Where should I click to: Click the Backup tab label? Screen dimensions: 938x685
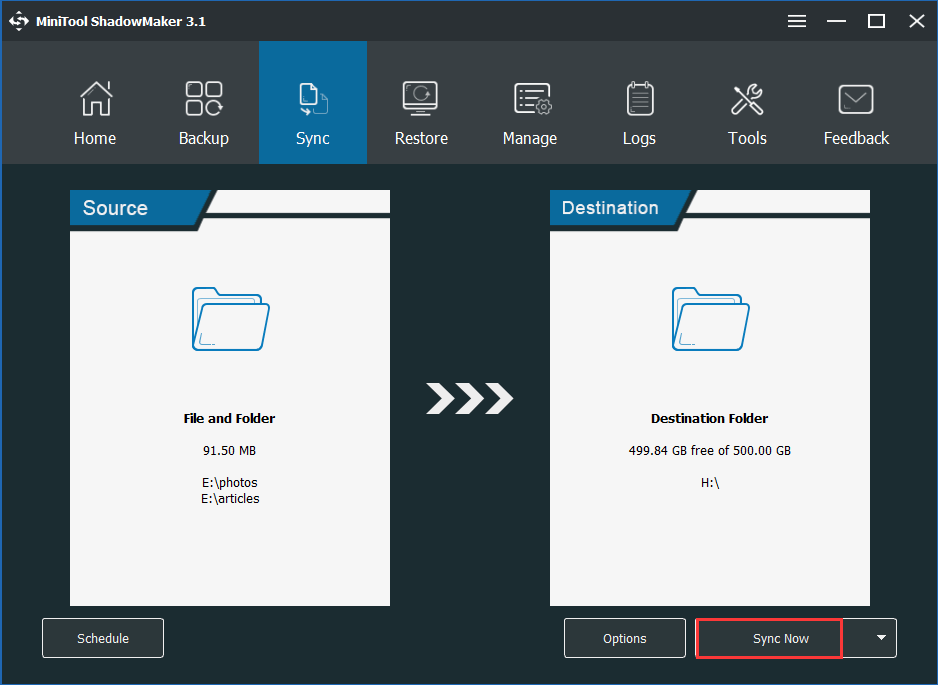pos(204,138)
